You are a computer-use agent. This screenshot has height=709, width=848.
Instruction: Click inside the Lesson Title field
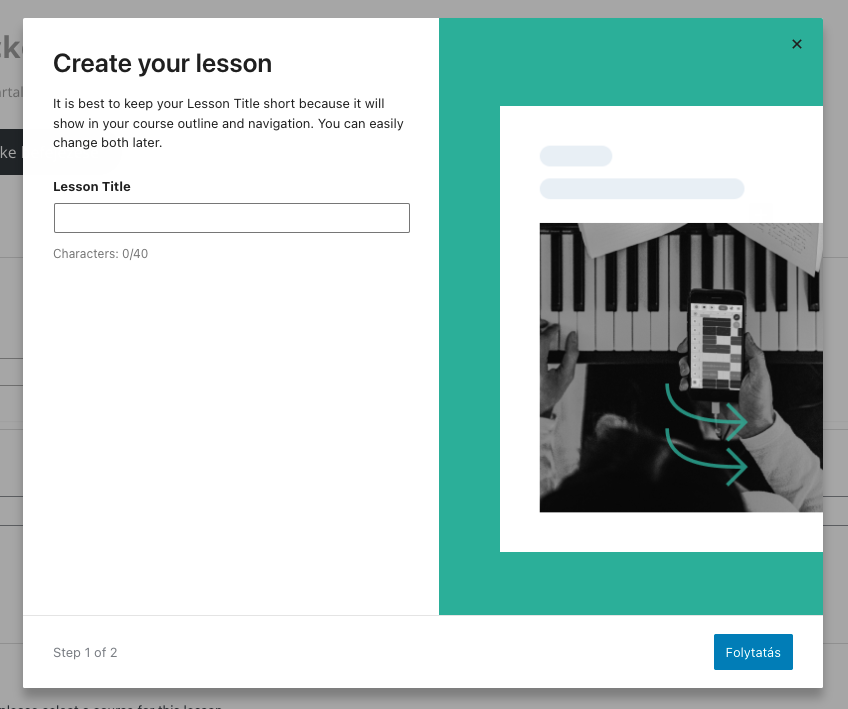click(231, 218)
